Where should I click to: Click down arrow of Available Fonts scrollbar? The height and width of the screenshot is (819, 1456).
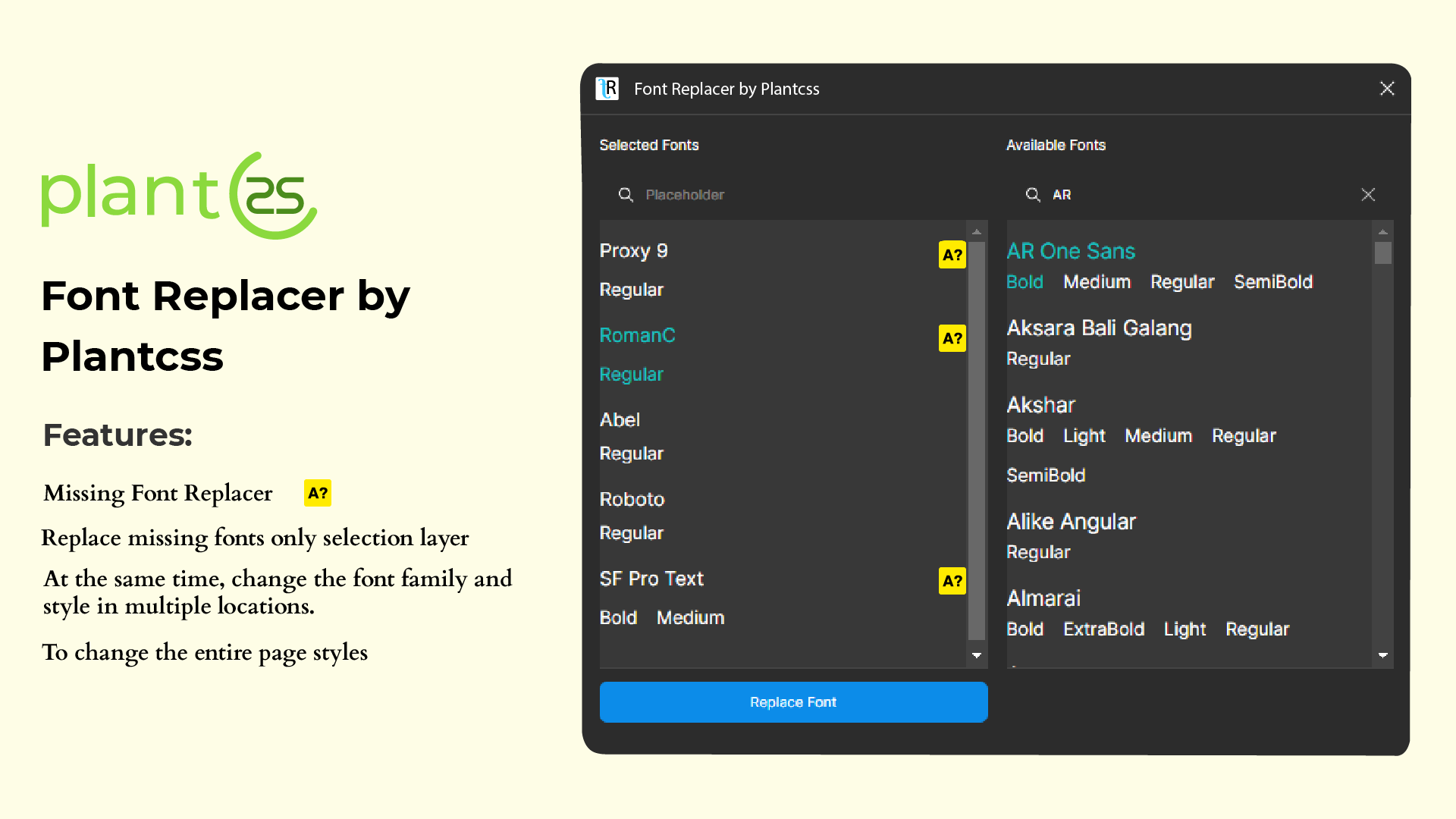pyautogui.click(x=1383, y=655)
